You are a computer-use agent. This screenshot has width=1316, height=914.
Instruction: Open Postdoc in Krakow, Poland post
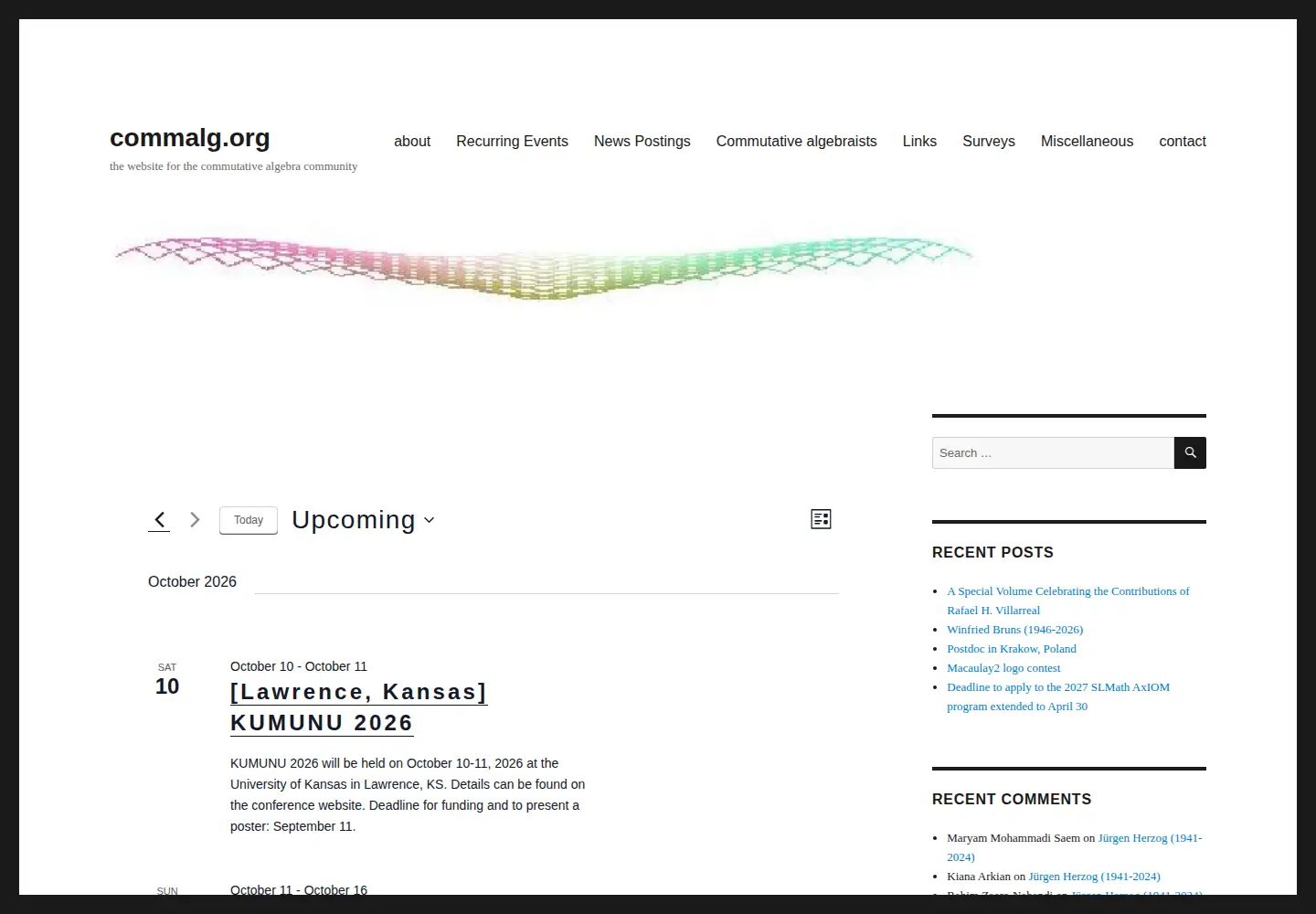1012,649
